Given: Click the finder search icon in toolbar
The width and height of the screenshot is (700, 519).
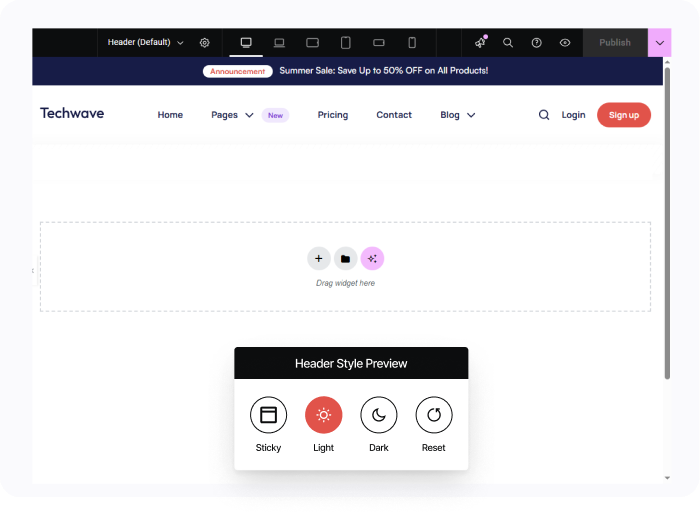Looking at the screenshot, I should coord(508,43).
